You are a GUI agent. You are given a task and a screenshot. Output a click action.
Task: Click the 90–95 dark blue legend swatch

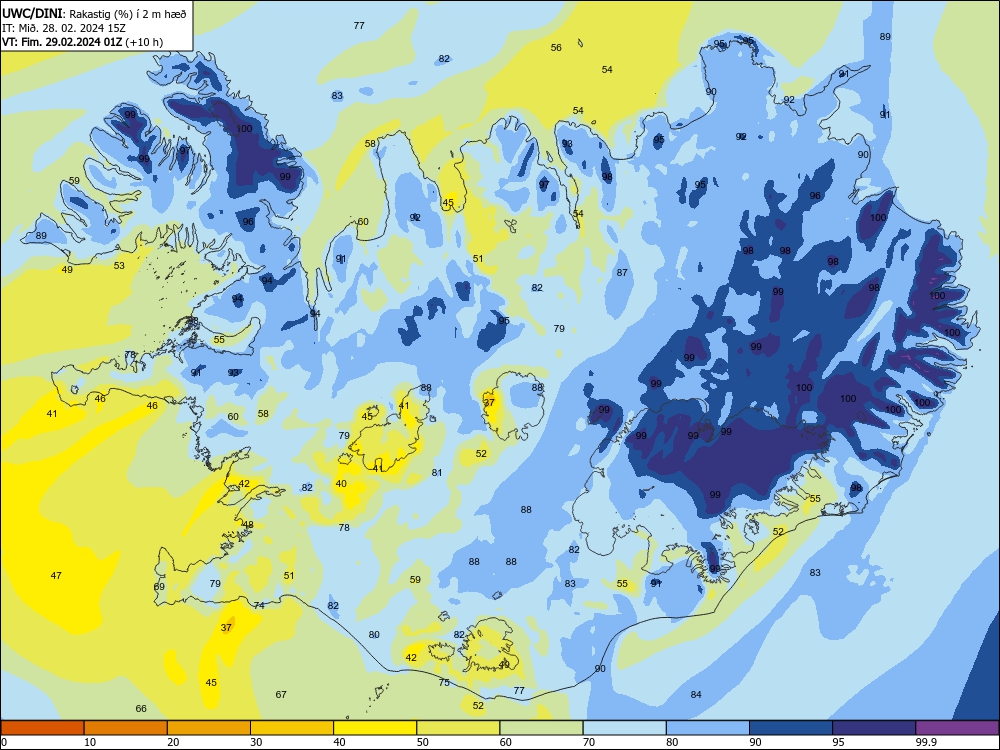[x=791, y=728]
